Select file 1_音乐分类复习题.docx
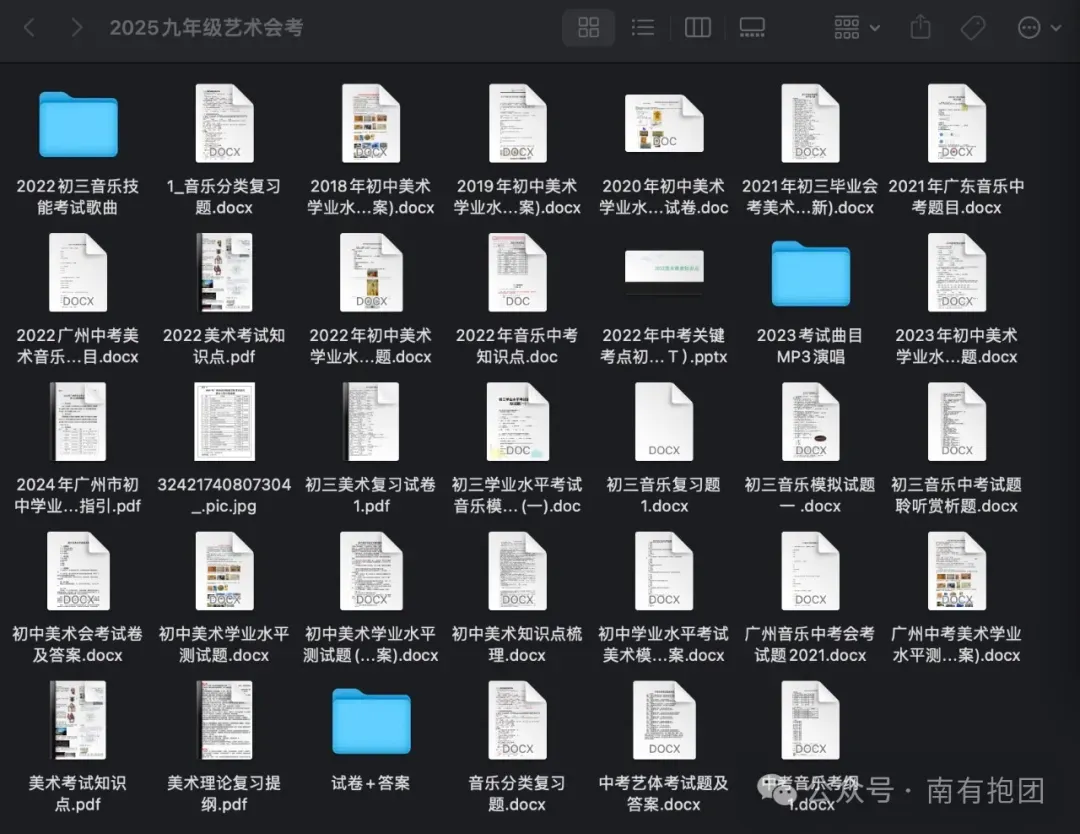Viewport: 1080px width, 834px height. click(224, 124)
